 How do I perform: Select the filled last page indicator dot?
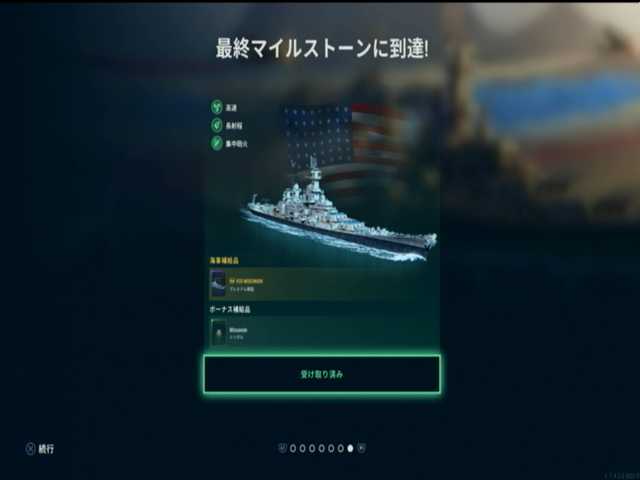tap(350, 448)
